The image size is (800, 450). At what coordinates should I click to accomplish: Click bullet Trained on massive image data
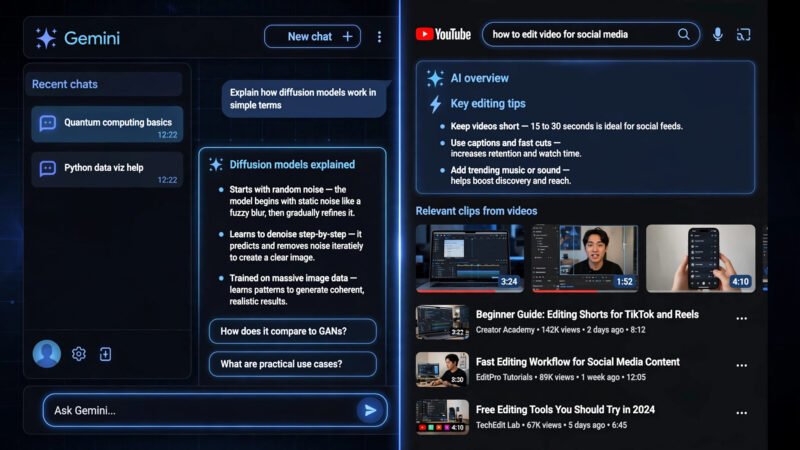coord(297,289)
